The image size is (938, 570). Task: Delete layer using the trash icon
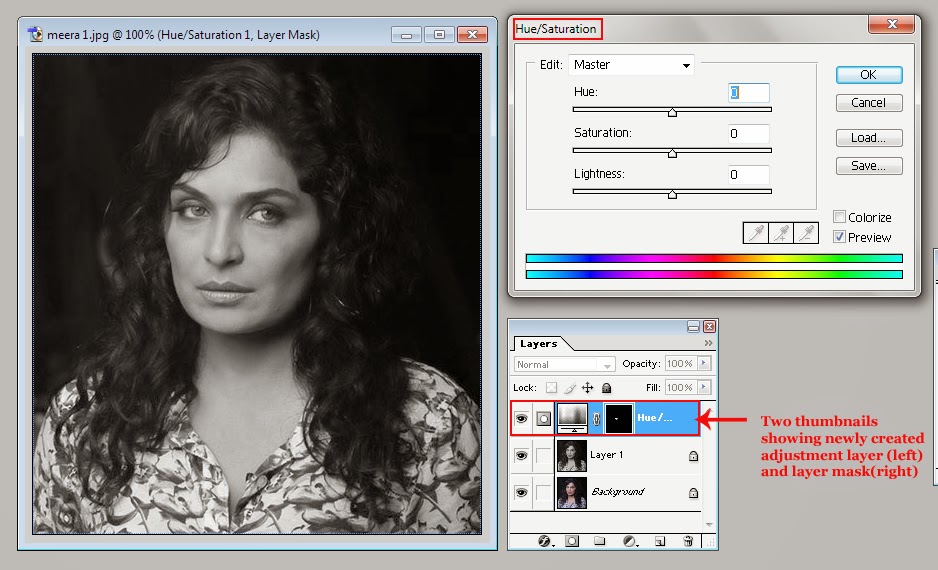coord(688,541)
